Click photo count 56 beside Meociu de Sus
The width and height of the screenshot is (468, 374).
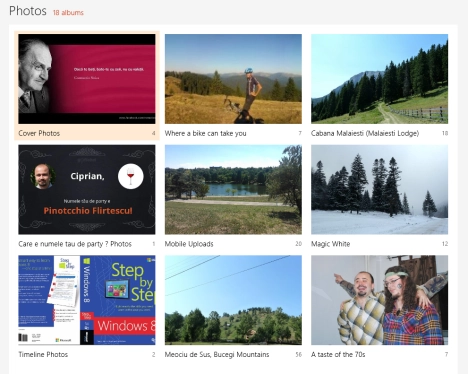[x=298, y=355]
